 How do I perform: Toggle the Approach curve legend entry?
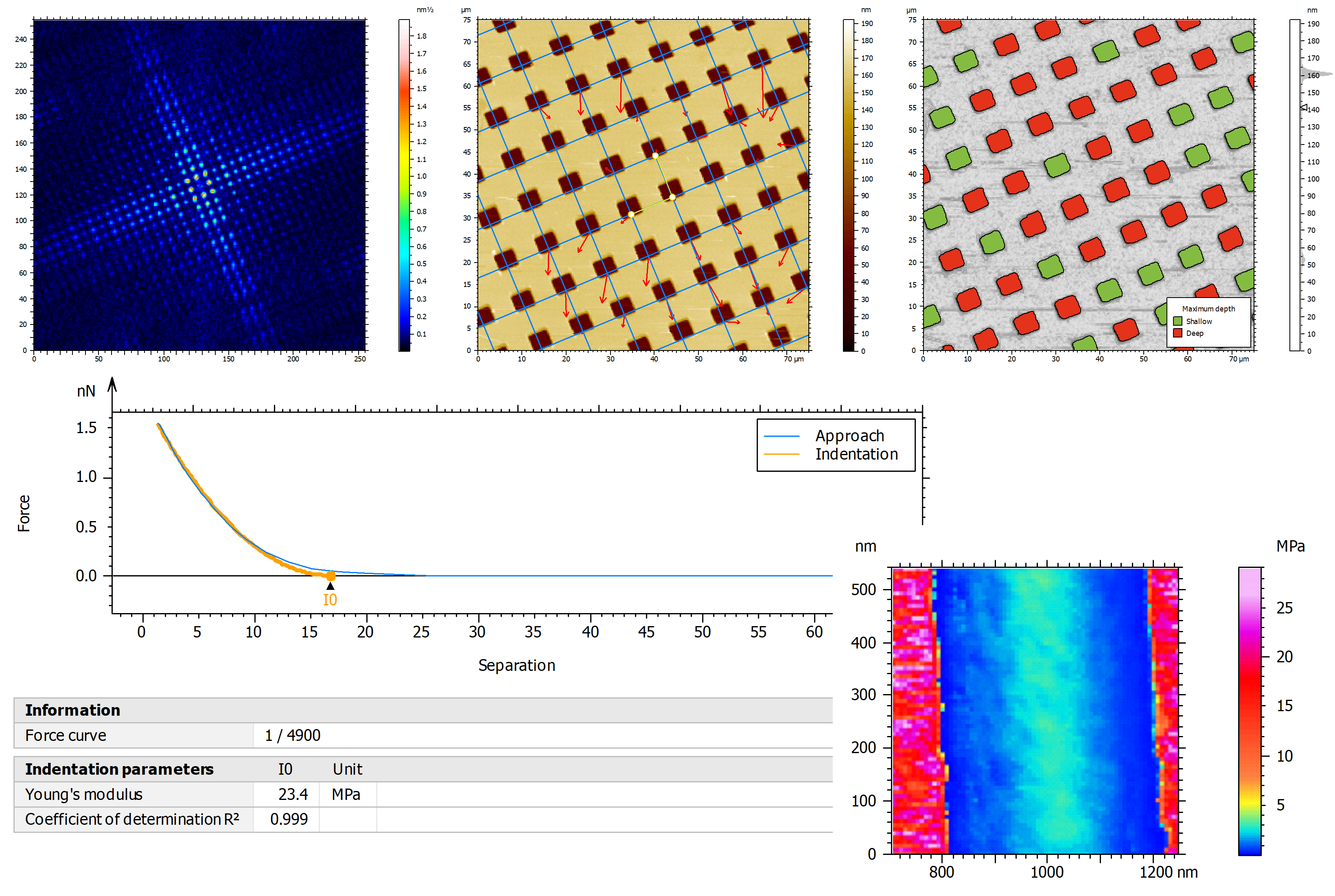pyautogui.click(x=849, y=436)
